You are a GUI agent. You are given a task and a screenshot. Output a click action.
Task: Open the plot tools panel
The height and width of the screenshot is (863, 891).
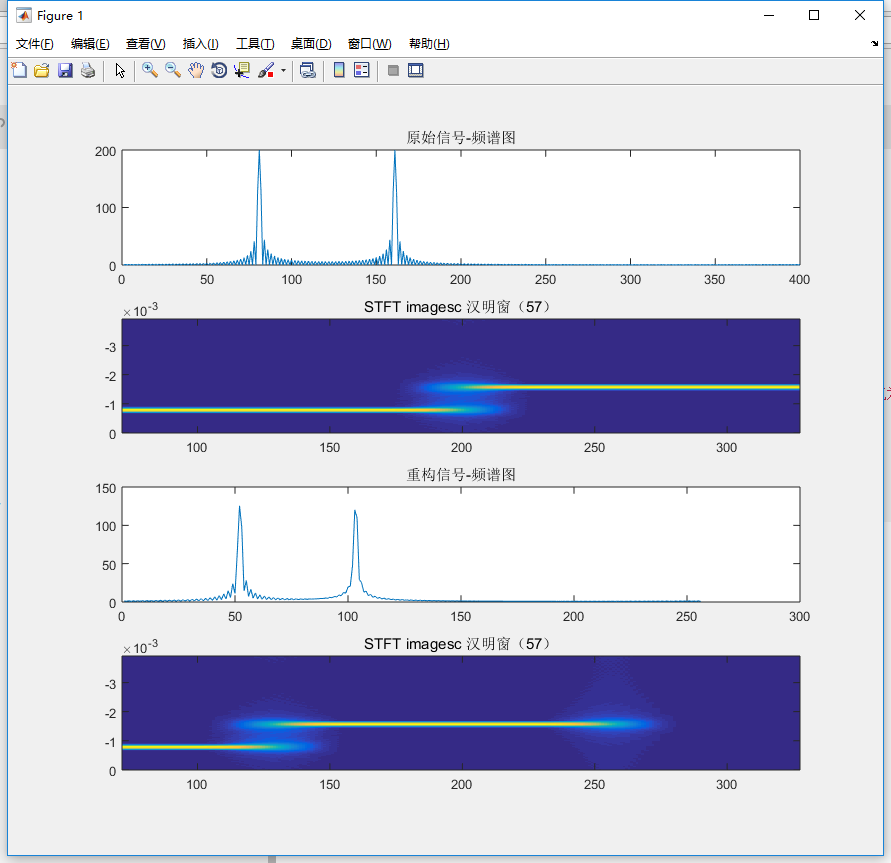(415, 70)
